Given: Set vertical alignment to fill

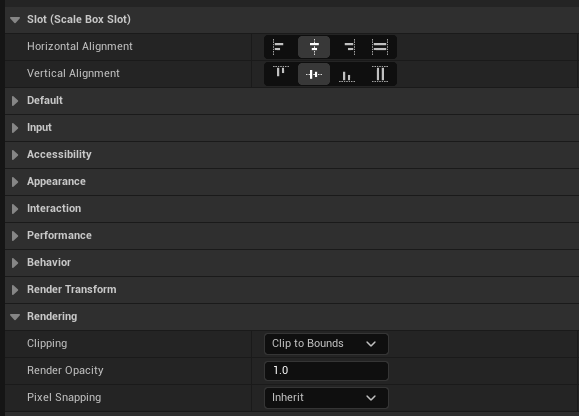Looking at the screenshot, I should point(380,74).
